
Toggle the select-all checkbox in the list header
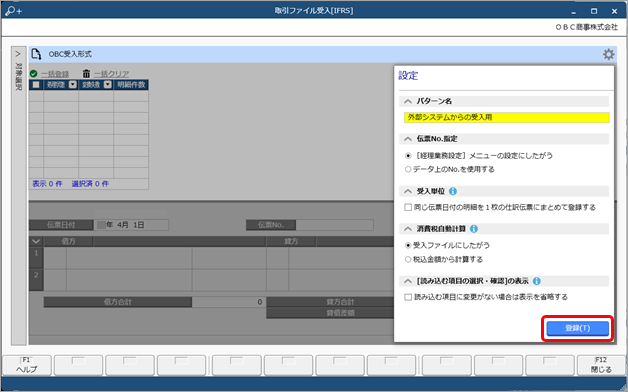point(36,84)
